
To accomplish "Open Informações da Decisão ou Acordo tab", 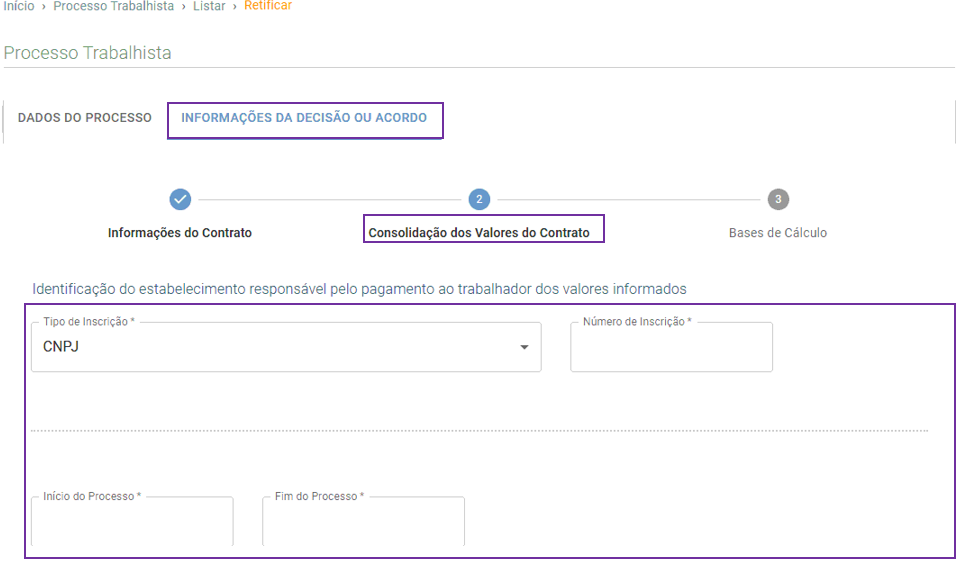I will [304, 117].
